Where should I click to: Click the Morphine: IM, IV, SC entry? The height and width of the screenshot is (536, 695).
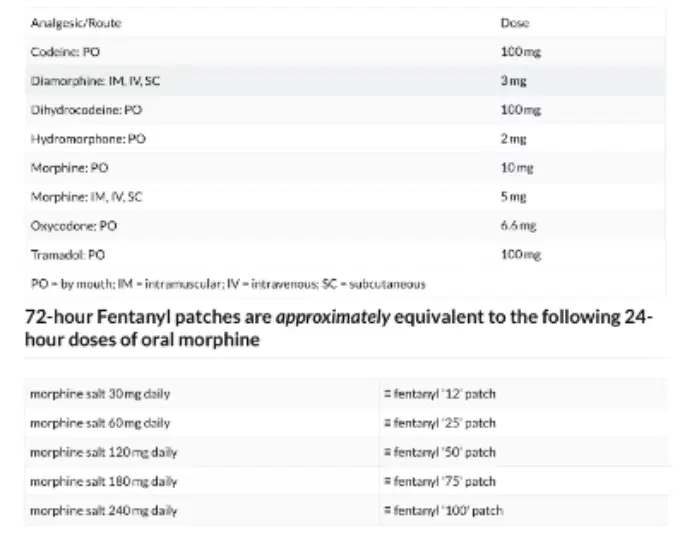[x=86, y=197]
